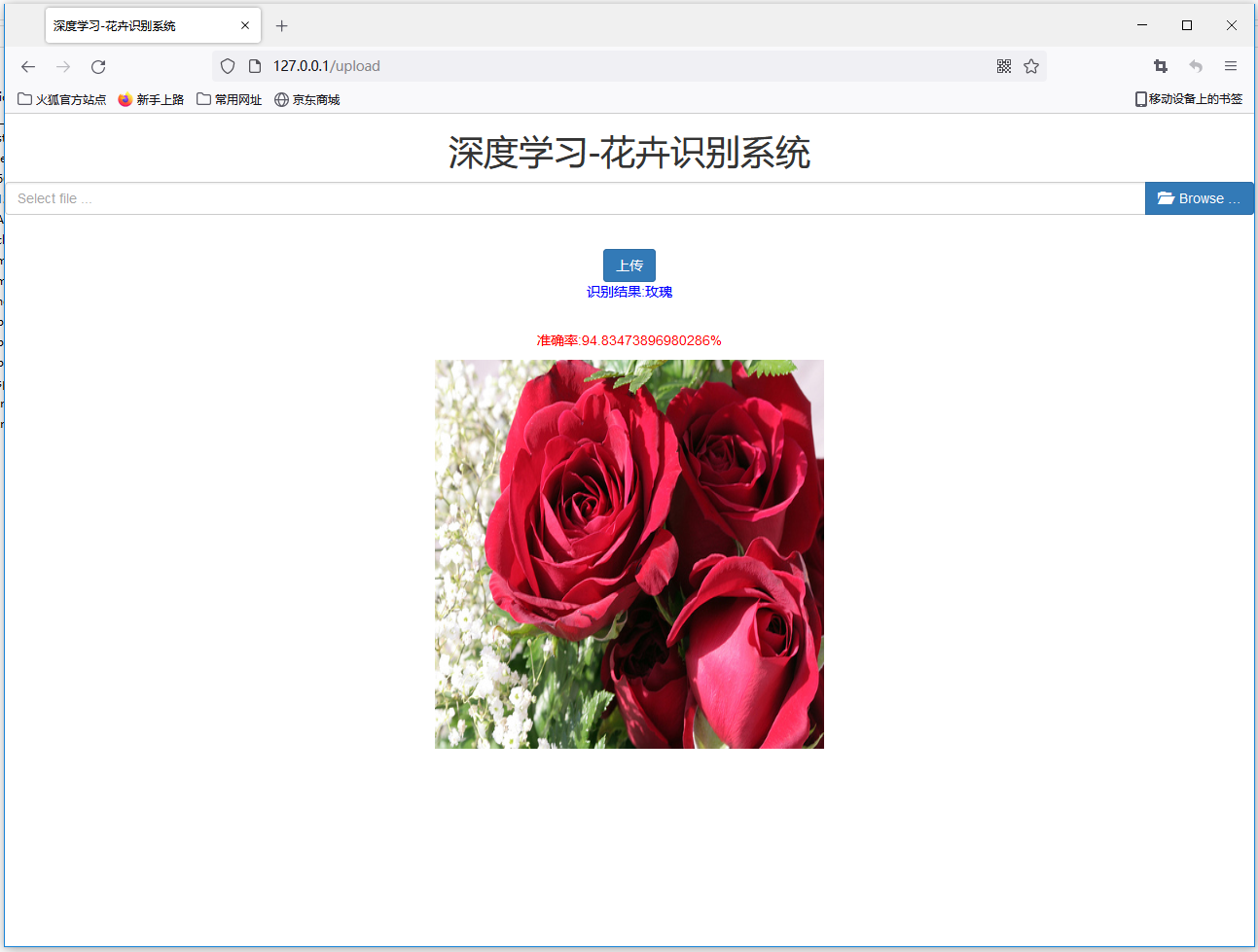Open the shield tracking protection icon
This screenshot has width=1258, height=952.
[228, 66]
